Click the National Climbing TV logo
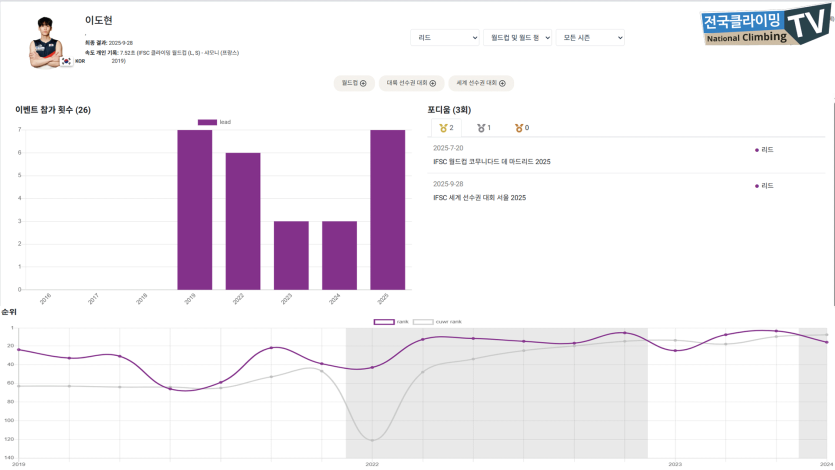 [x=766, y=25]
